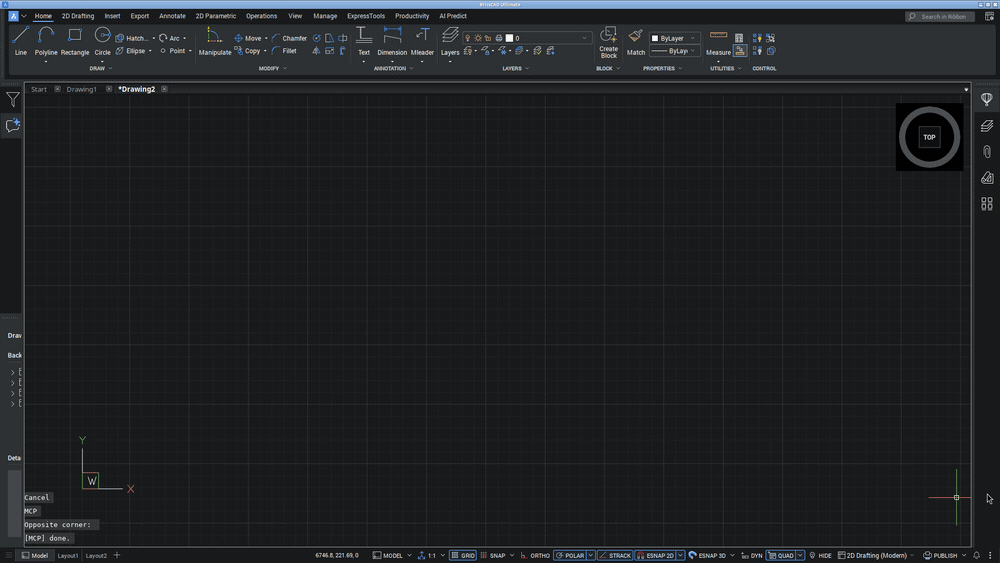Toggle GRID display in status bar

point(463,555)
